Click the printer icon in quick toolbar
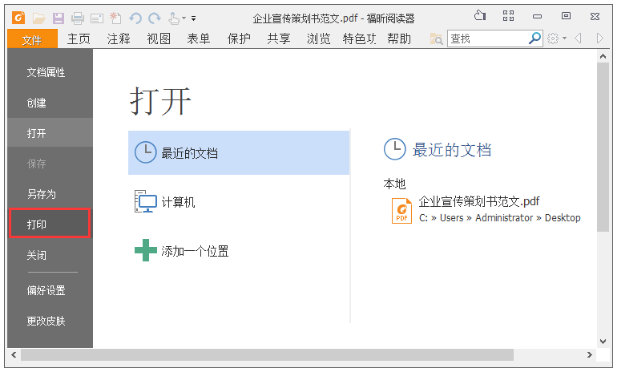618x374 pixels. (77, 18)
